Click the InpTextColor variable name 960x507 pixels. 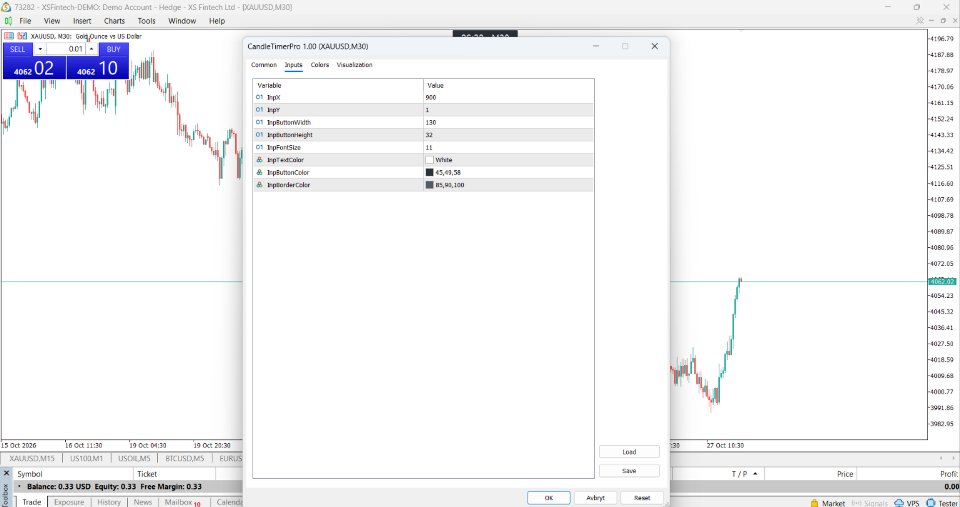pos(285,160)
